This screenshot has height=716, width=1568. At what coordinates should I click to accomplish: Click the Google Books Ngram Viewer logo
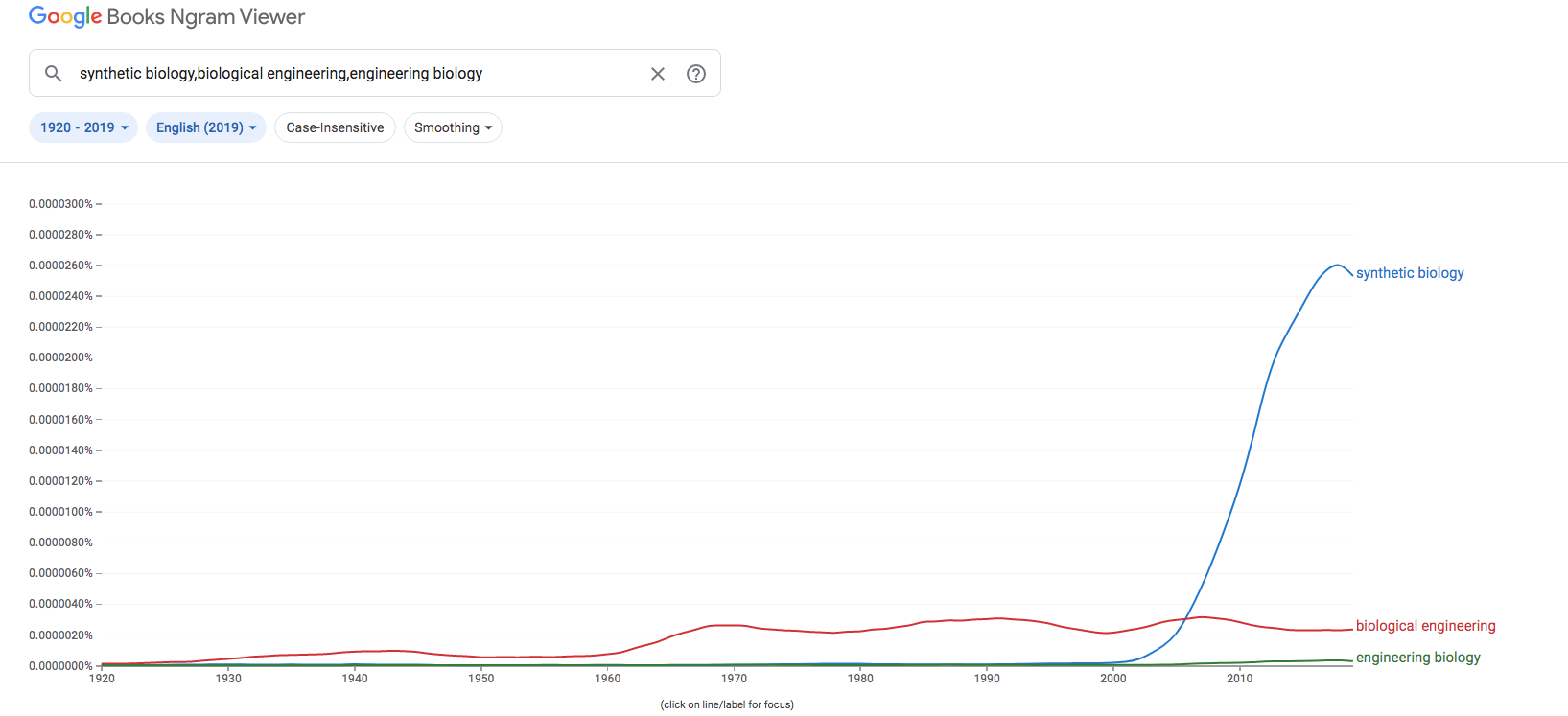167,17
